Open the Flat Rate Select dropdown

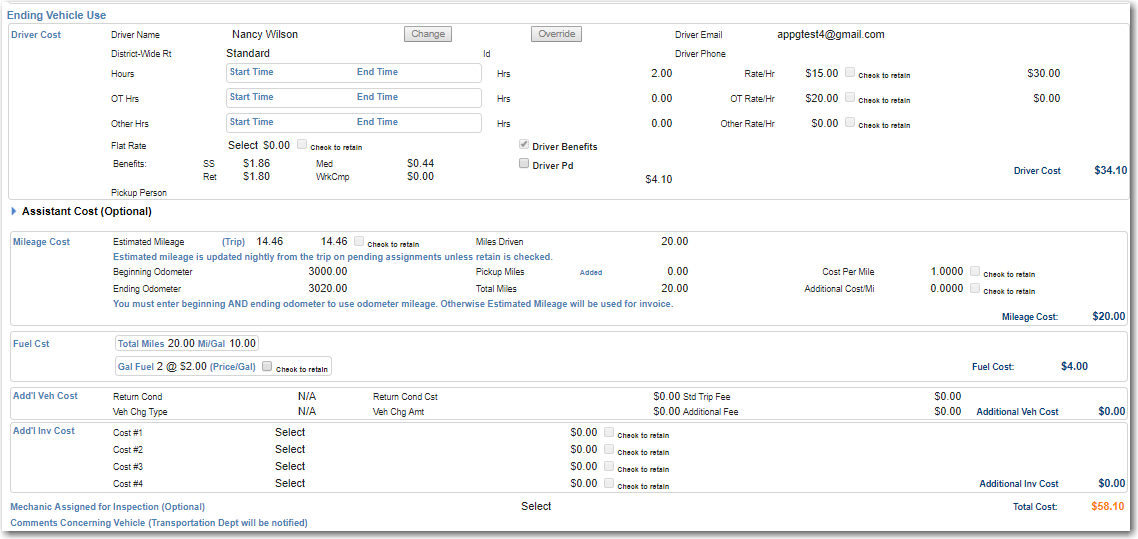(x=243, y=145)
